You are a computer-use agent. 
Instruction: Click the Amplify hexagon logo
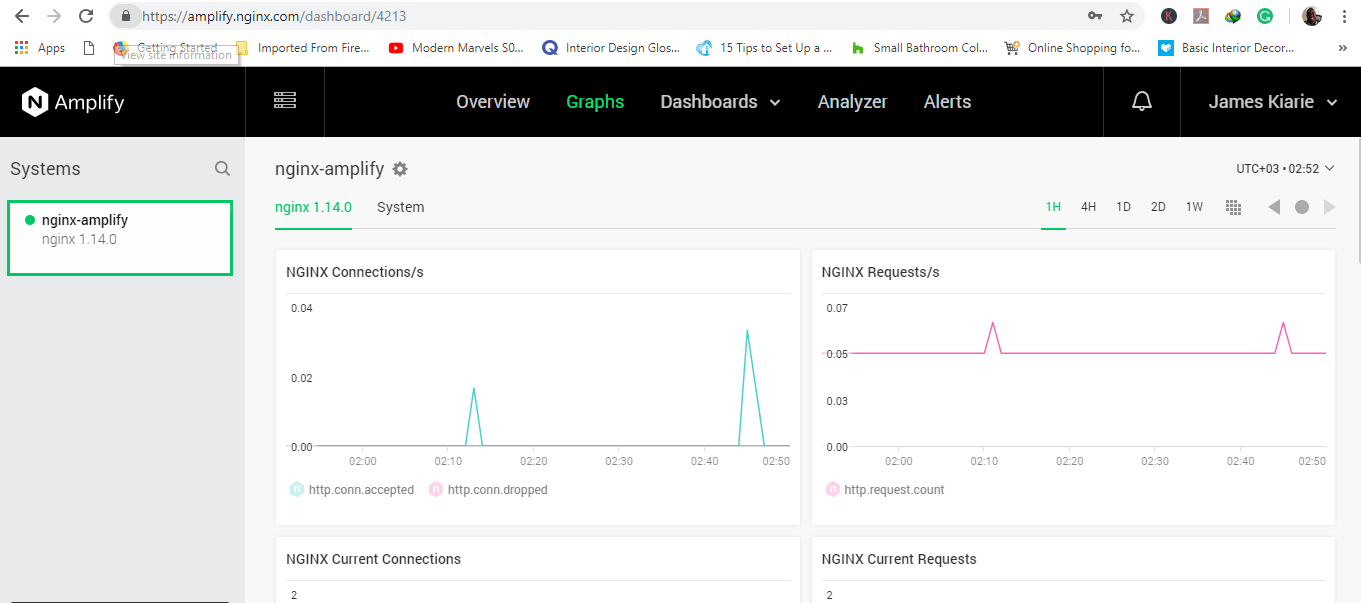click(x=35, y=102)
